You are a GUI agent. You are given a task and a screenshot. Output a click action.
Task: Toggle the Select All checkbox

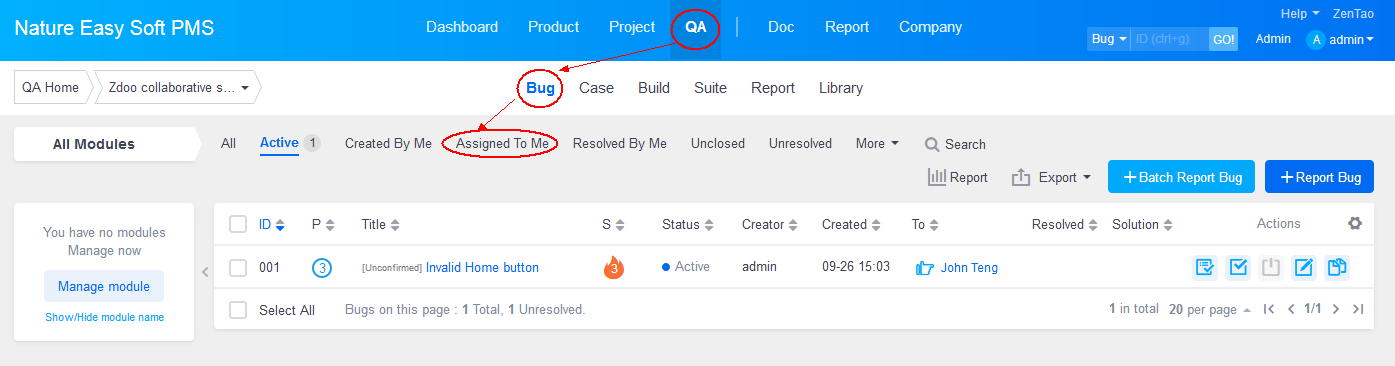(x=238, y=310)
